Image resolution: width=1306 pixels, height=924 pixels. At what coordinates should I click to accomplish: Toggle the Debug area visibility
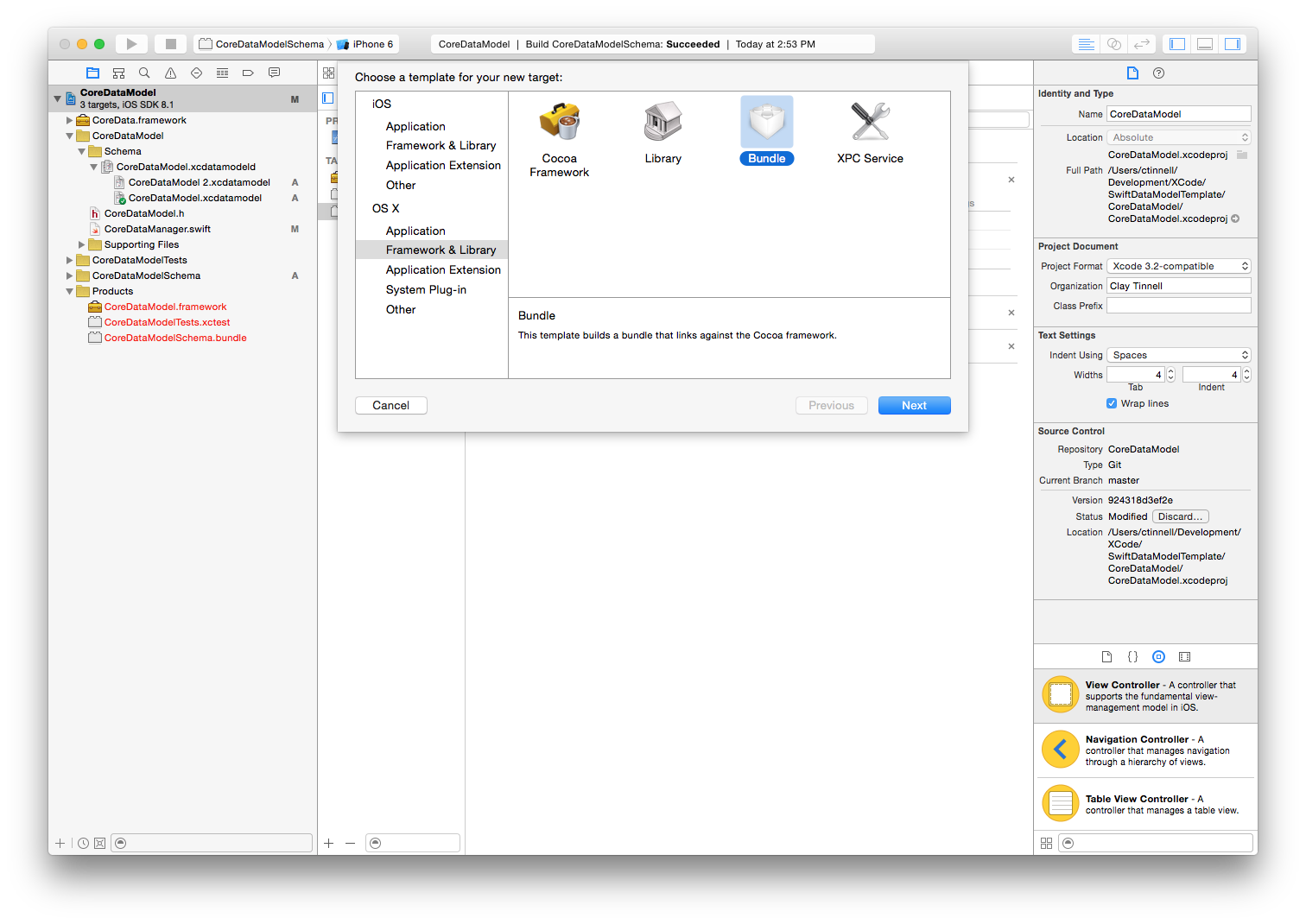tap(1205, 44)
